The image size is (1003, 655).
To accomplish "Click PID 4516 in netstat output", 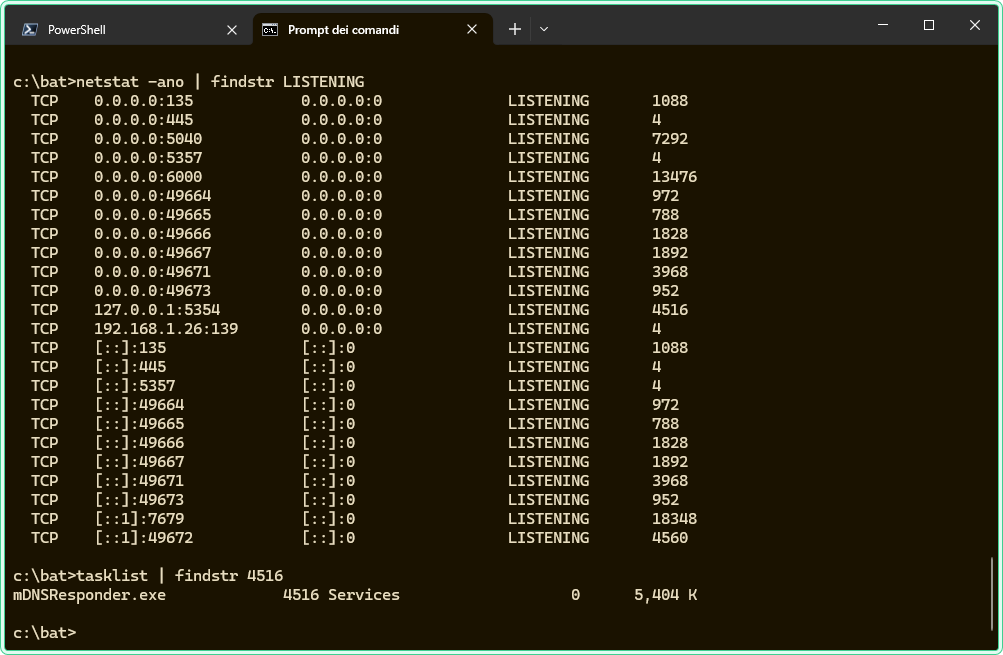I will tap(670, 310).
